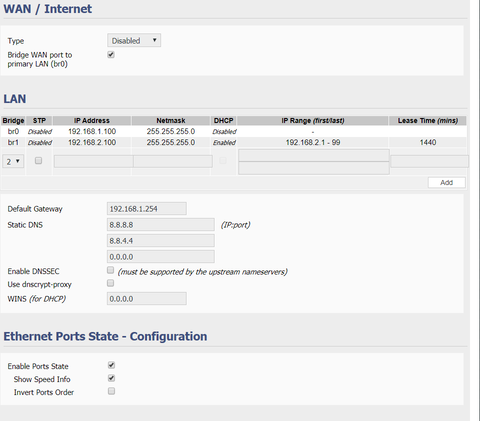Click the first Static DNS field 8.8.8.8
Image resolution: width=480 pixels, height=421 pixels.
point(161,225)
